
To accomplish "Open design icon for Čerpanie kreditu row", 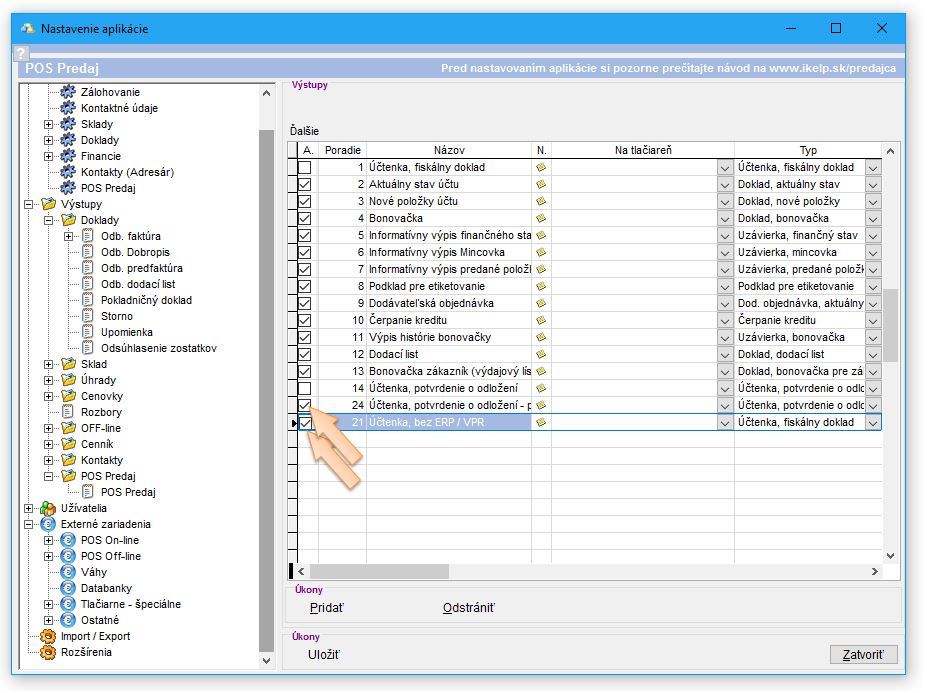I will point(541,320).
